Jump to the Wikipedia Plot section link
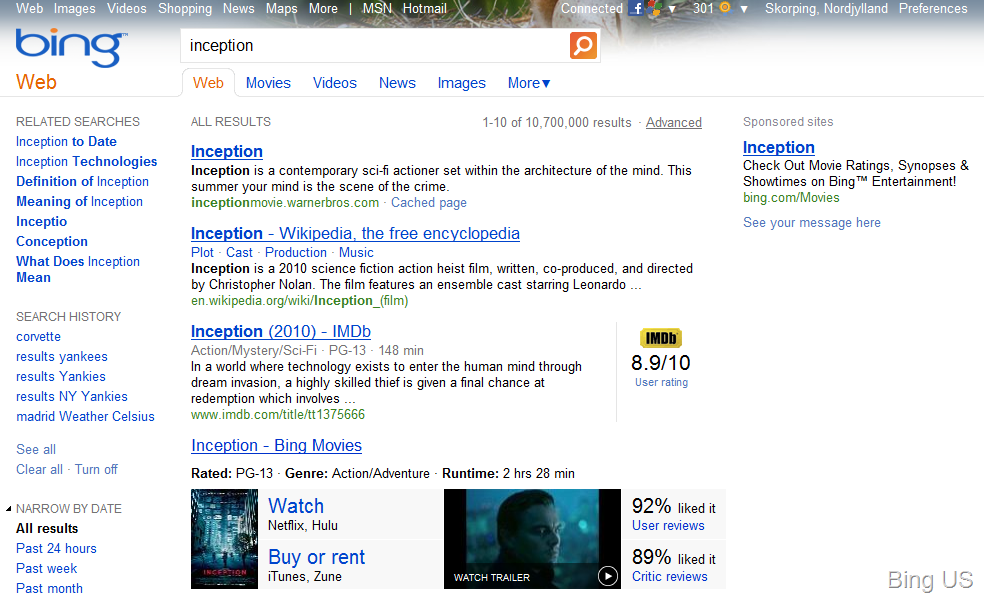 [x=202, y=252]
